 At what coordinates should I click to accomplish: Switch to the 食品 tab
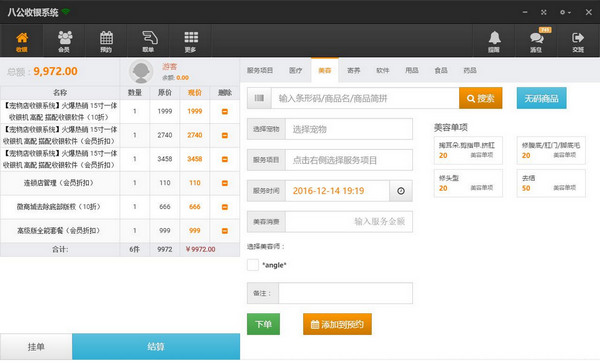tap(441, 70)
